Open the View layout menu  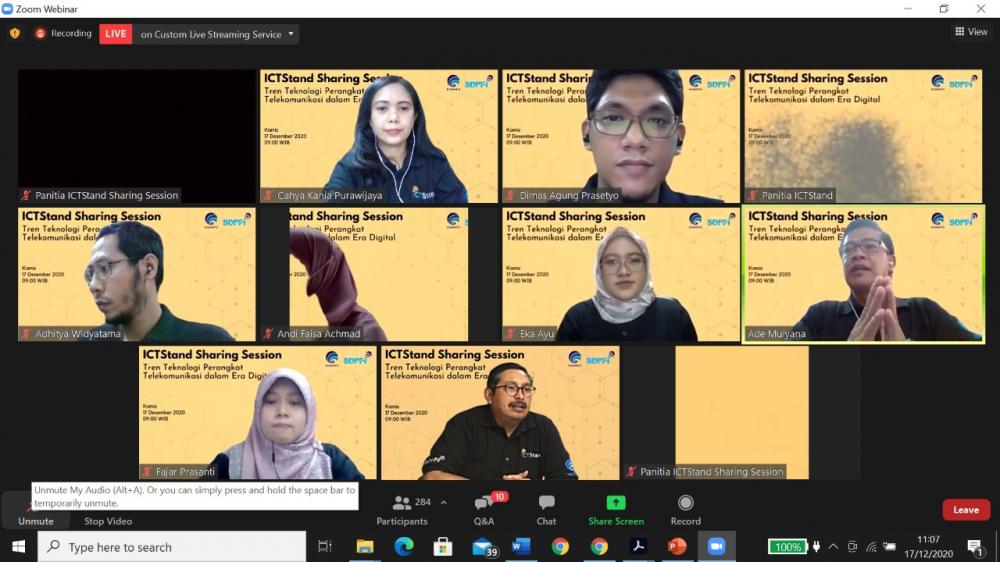(970, 32)
